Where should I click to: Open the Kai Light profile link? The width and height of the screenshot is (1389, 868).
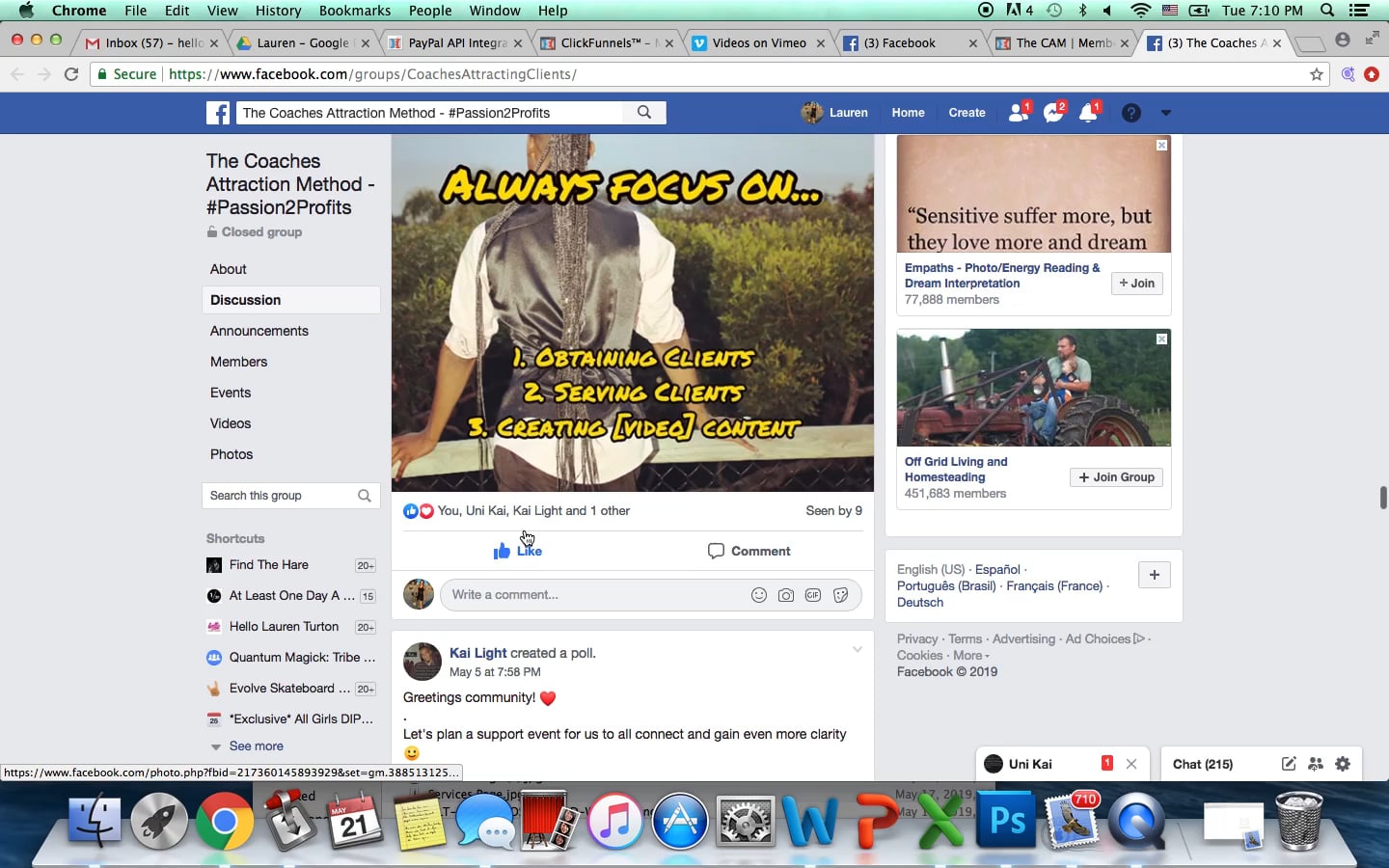[x=477, y=653]
